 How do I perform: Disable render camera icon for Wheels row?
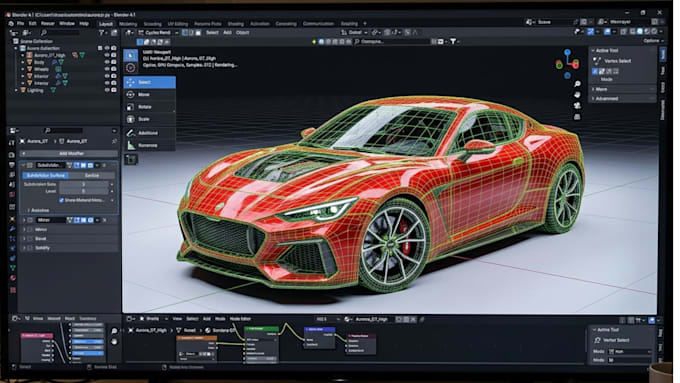click(x=114, y=69)
